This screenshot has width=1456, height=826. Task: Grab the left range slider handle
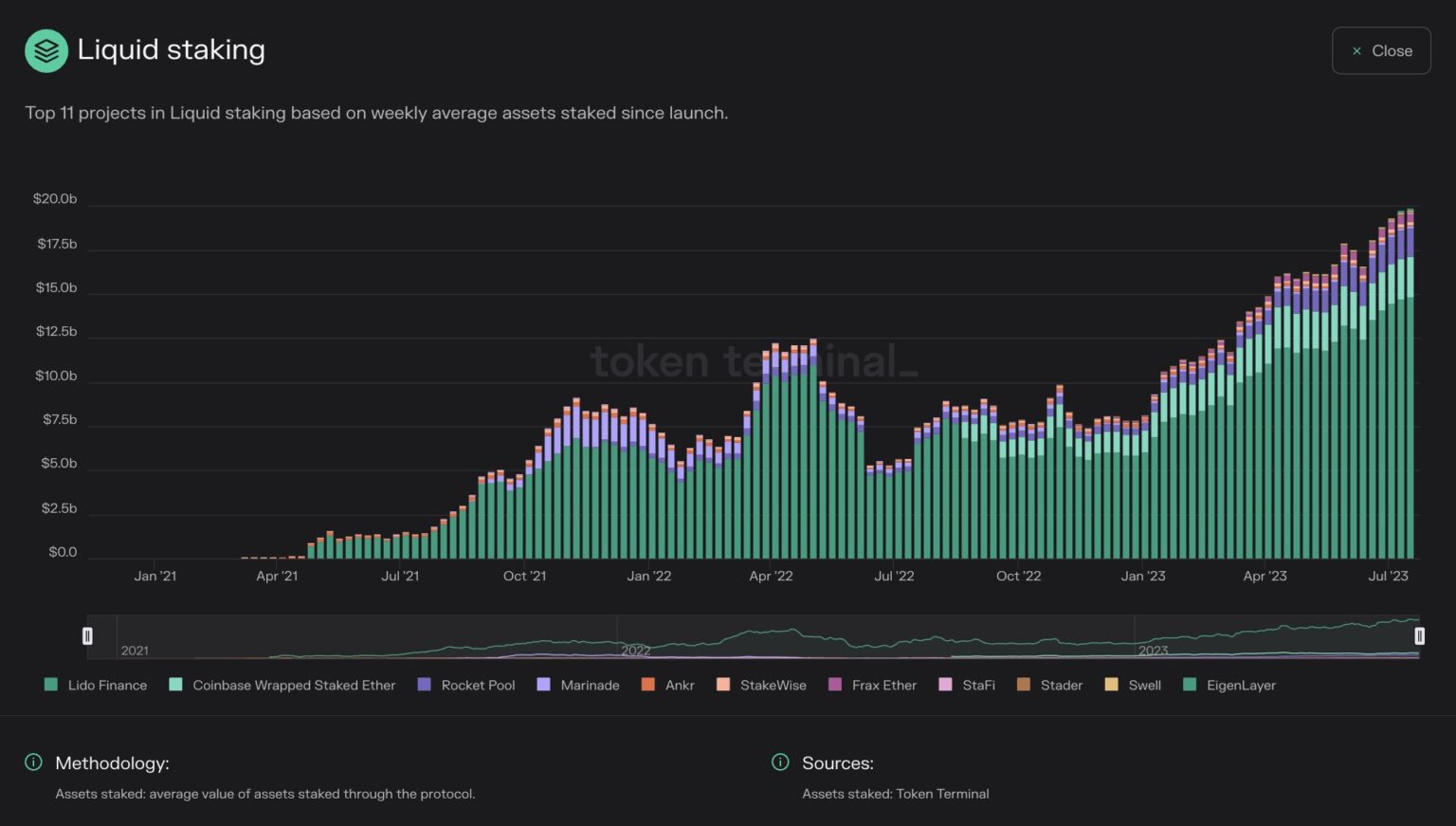(x=87, y=636)
